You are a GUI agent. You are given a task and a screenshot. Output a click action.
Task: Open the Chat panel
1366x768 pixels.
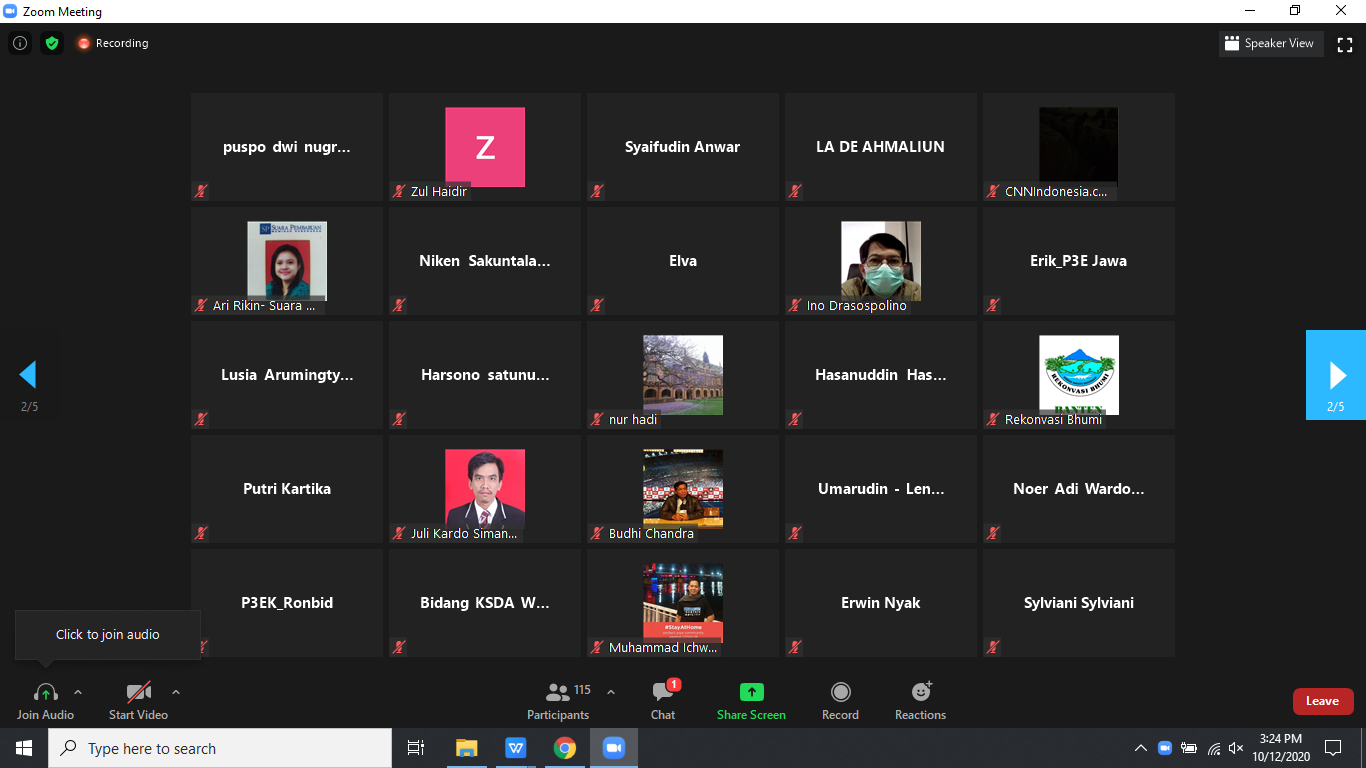click(663, 700)
